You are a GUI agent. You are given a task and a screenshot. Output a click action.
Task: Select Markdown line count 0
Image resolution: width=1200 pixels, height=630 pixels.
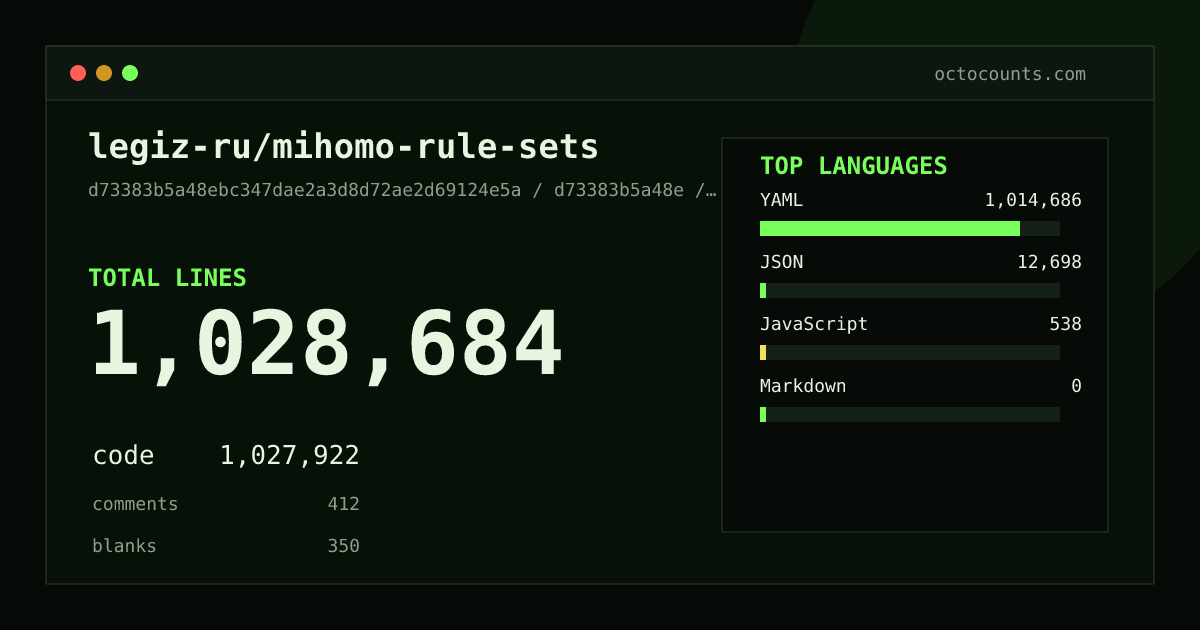(1076, 386)
